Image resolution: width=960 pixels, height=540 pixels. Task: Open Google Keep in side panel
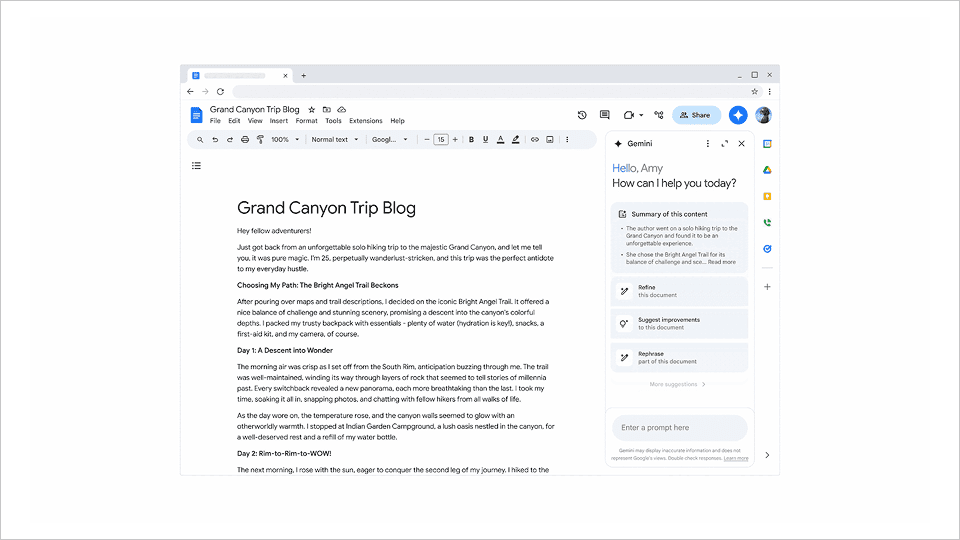767,197
